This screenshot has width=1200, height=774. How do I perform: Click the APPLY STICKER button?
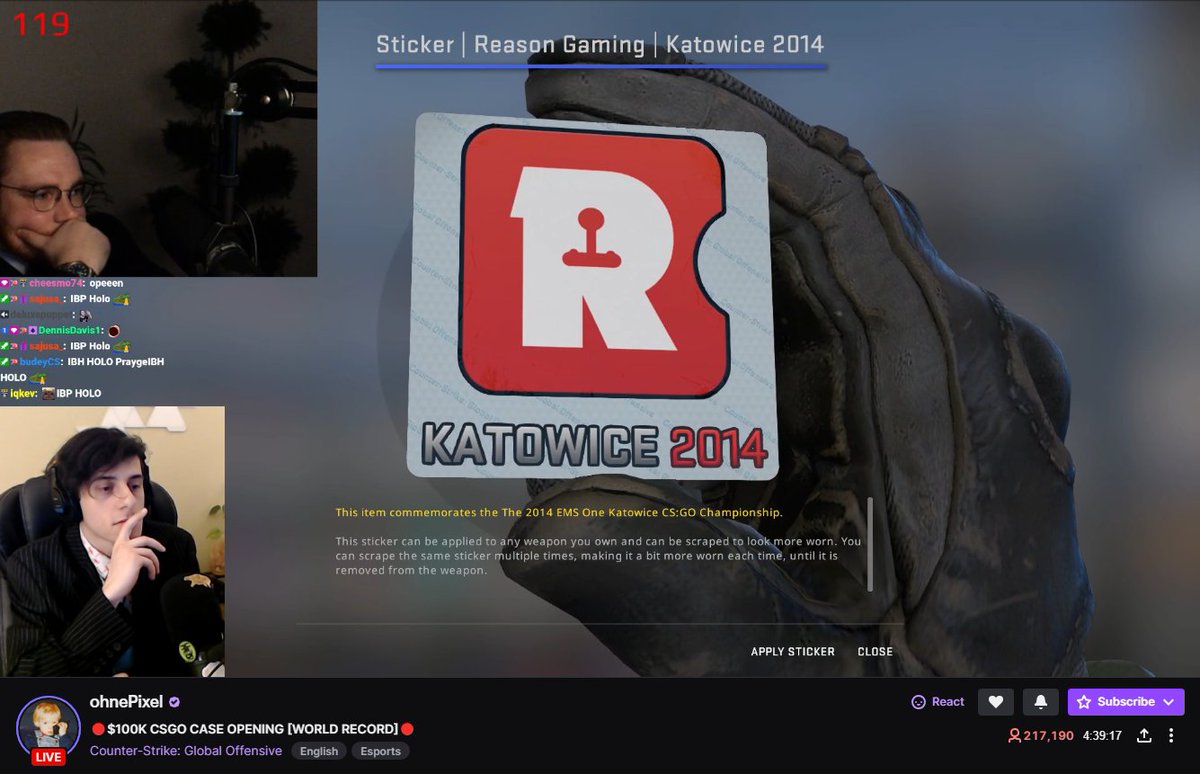tap(792, 651)
